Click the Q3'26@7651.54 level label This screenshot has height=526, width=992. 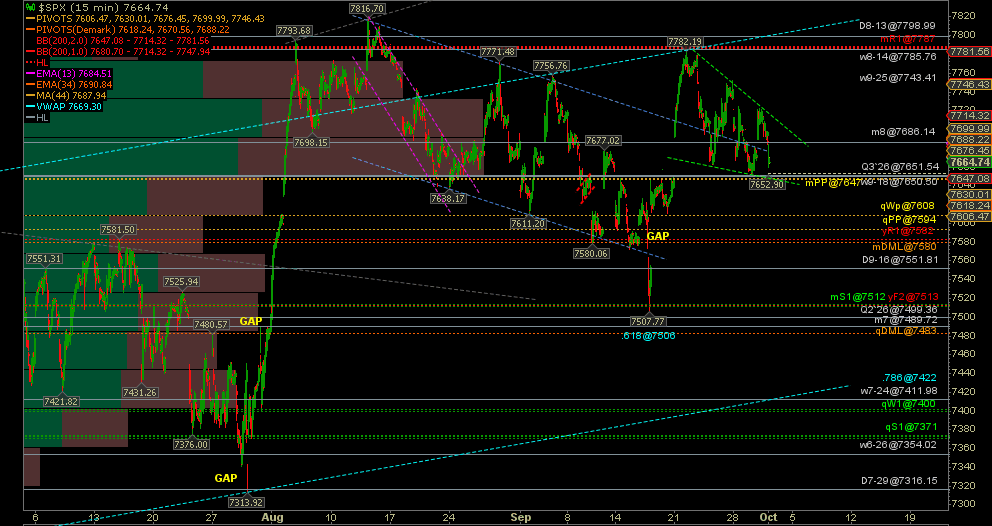coord(899,166)
